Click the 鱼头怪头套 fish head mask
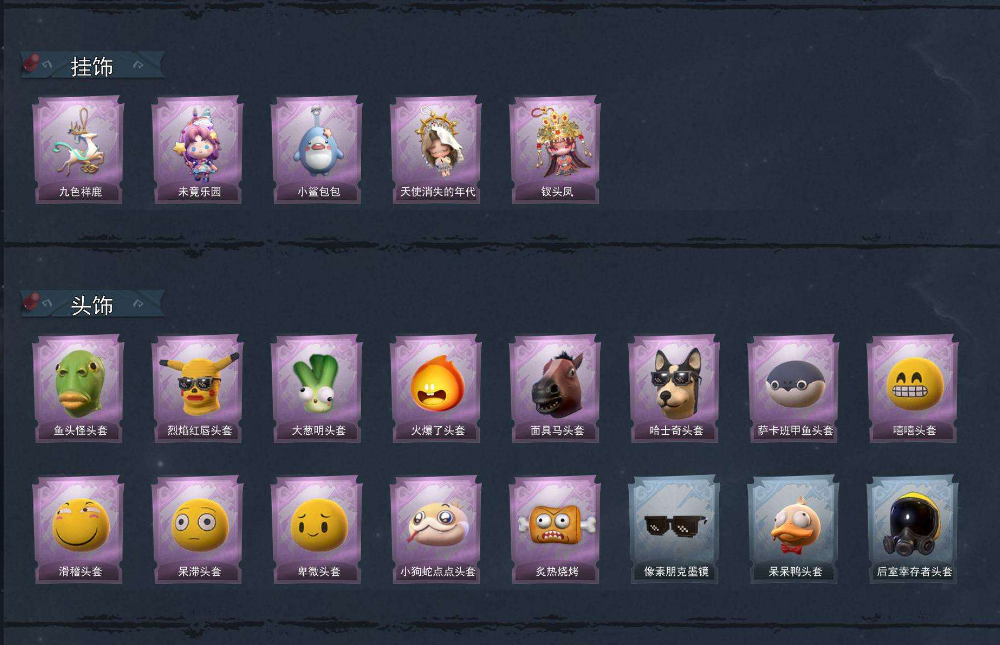 coord(78,389)
